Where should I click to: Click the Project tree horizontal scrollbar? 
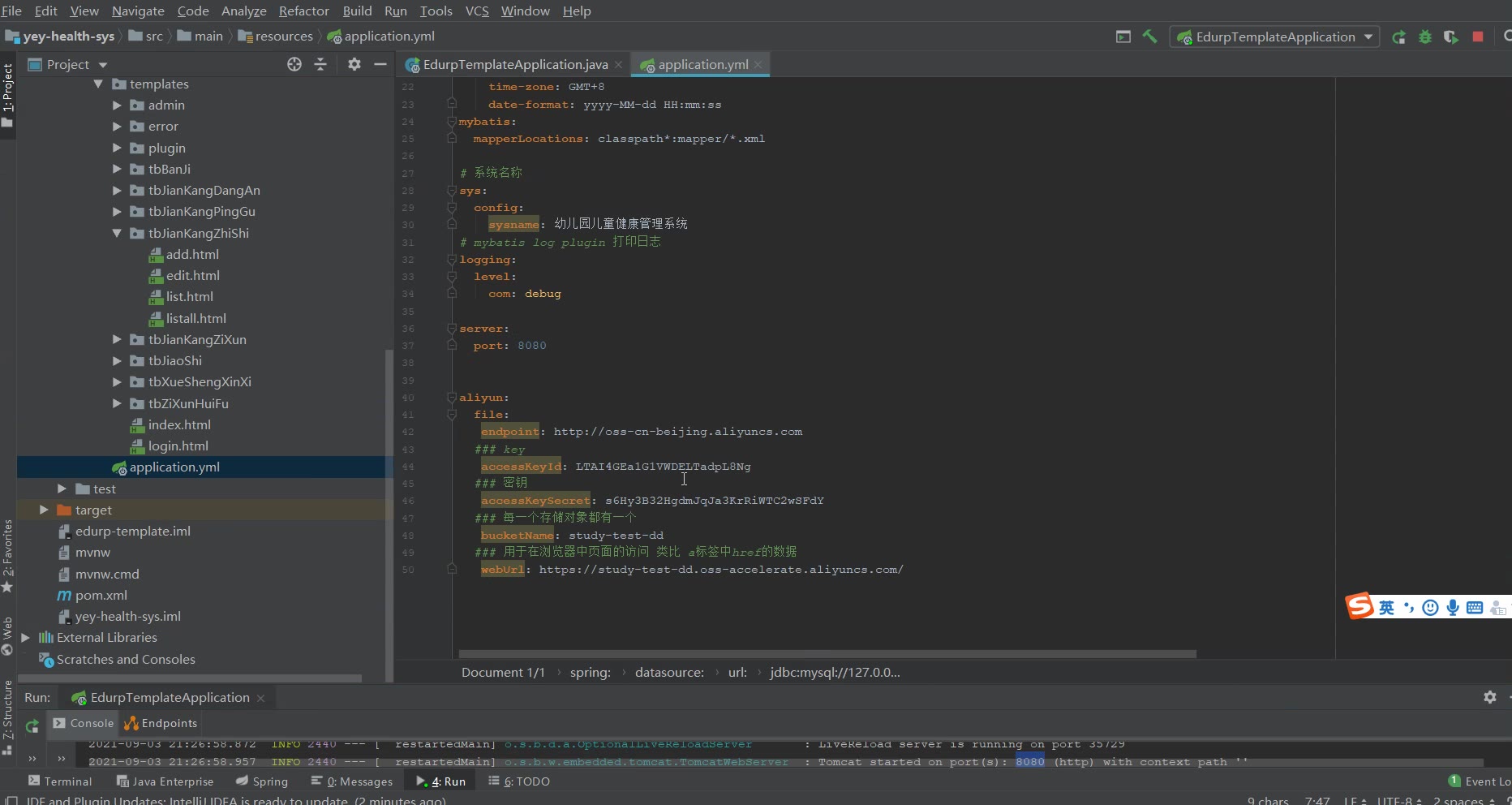click(x=190, y=678)
